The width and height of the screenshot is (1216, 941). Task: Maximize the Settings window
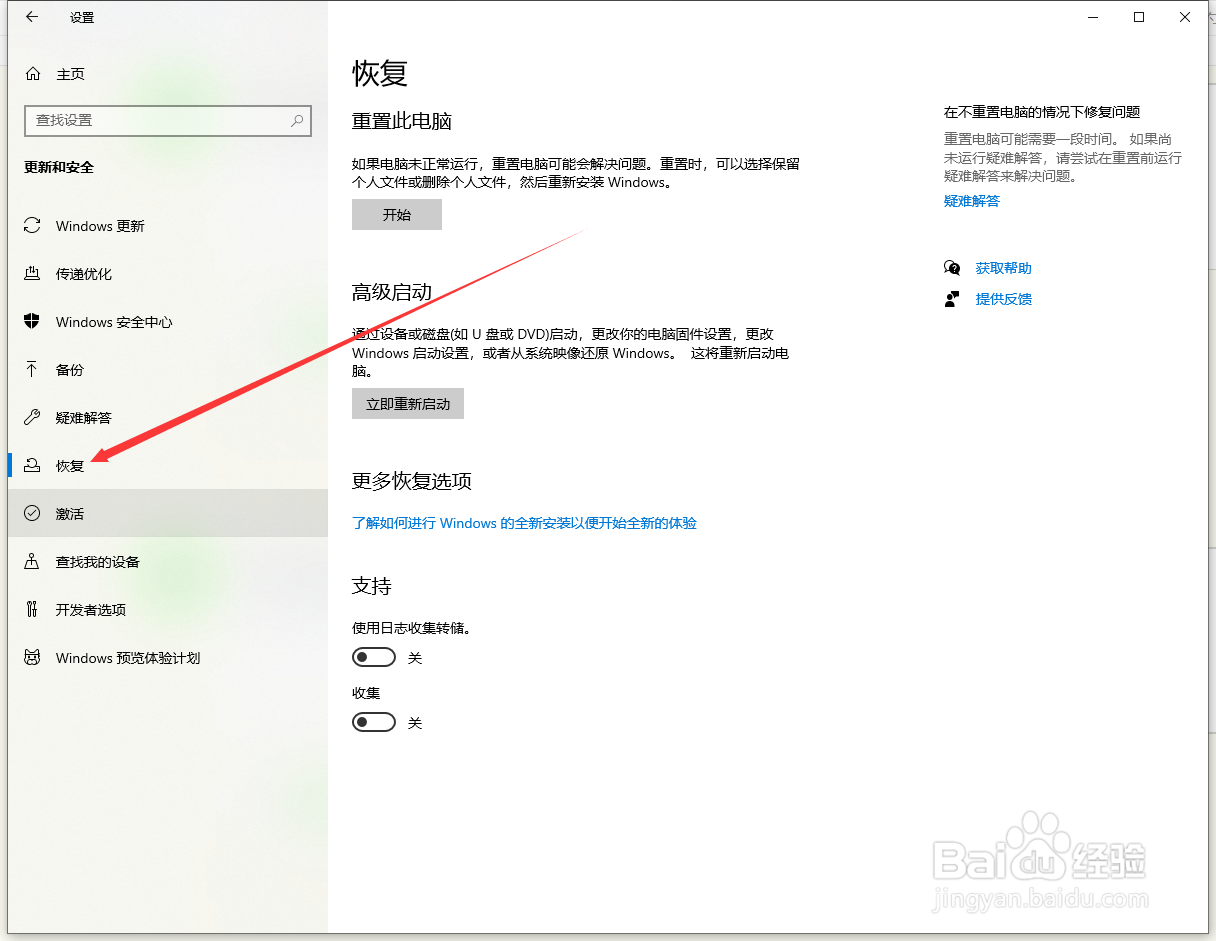coord(1139,17)
